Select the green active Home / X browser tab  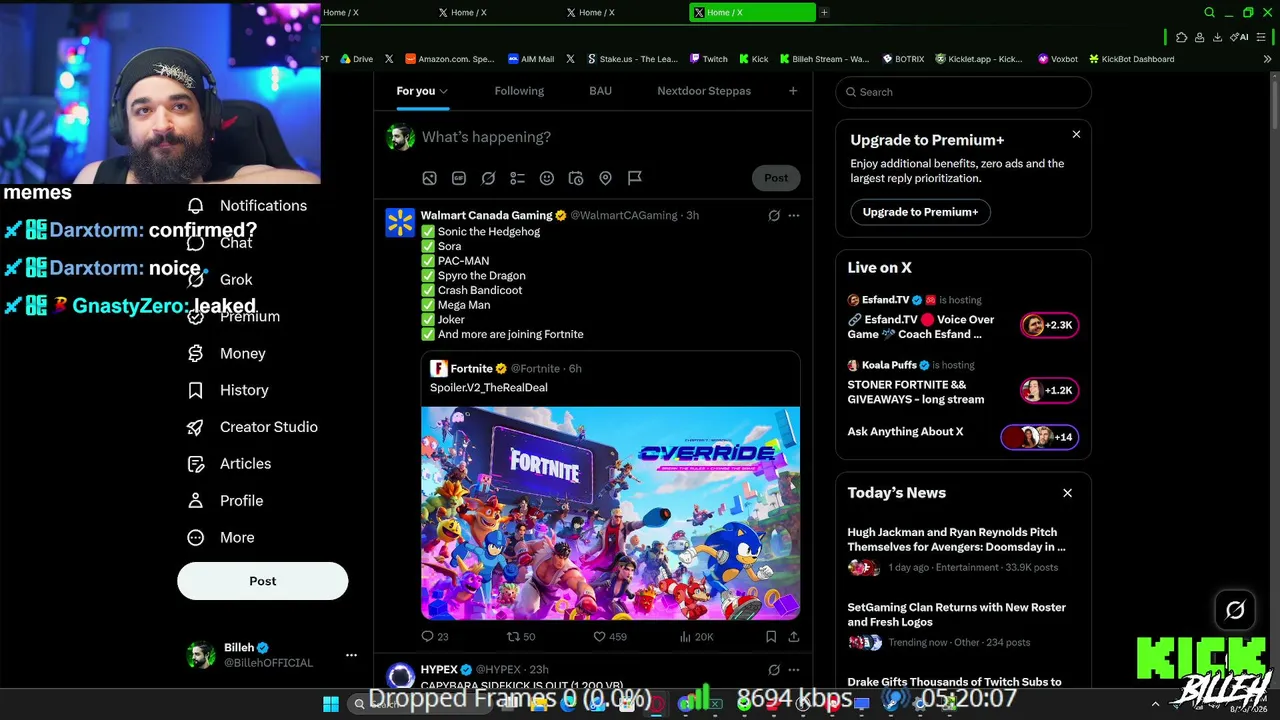pyautogui.click(x=753, y=12)
